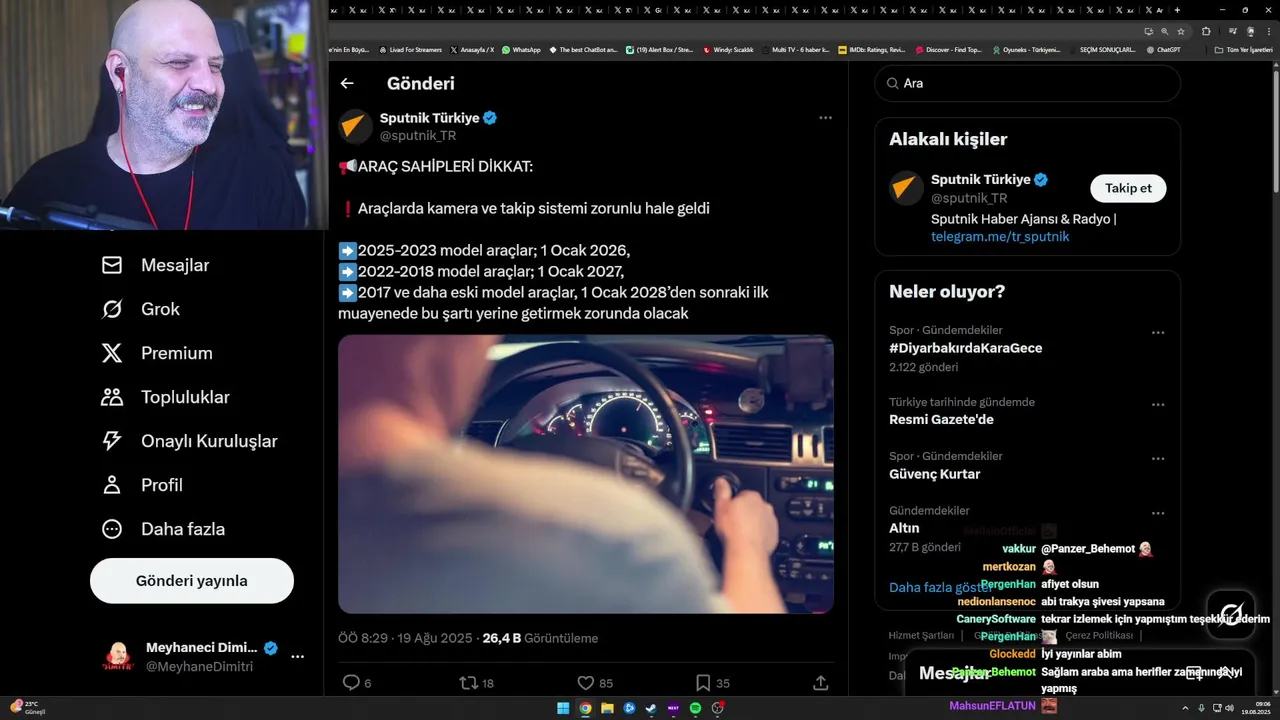
Task: Open the WhatsApp bookmark
Action: point(522,49)
